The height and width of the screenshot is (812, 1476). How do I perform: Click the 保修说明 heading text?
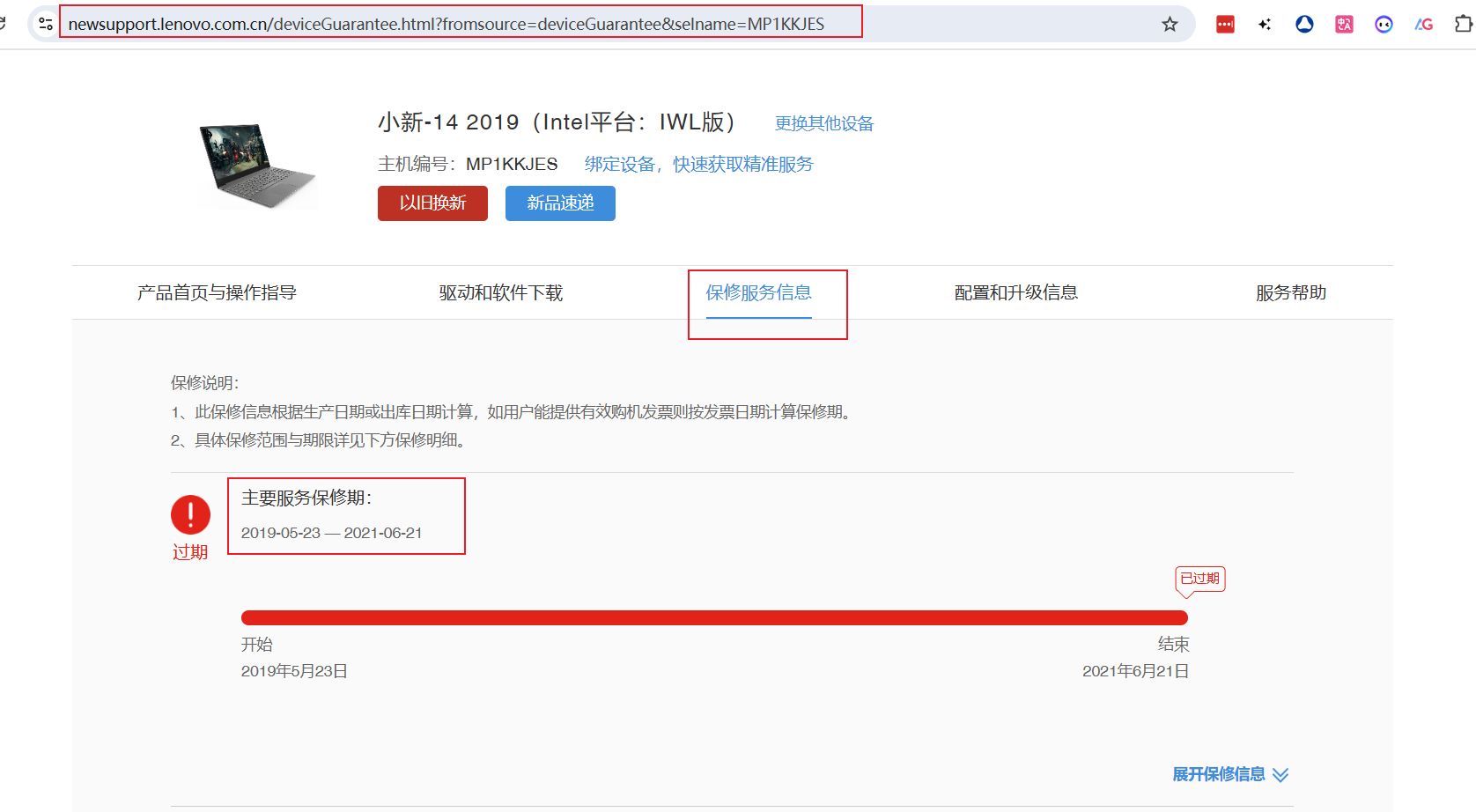205,383
